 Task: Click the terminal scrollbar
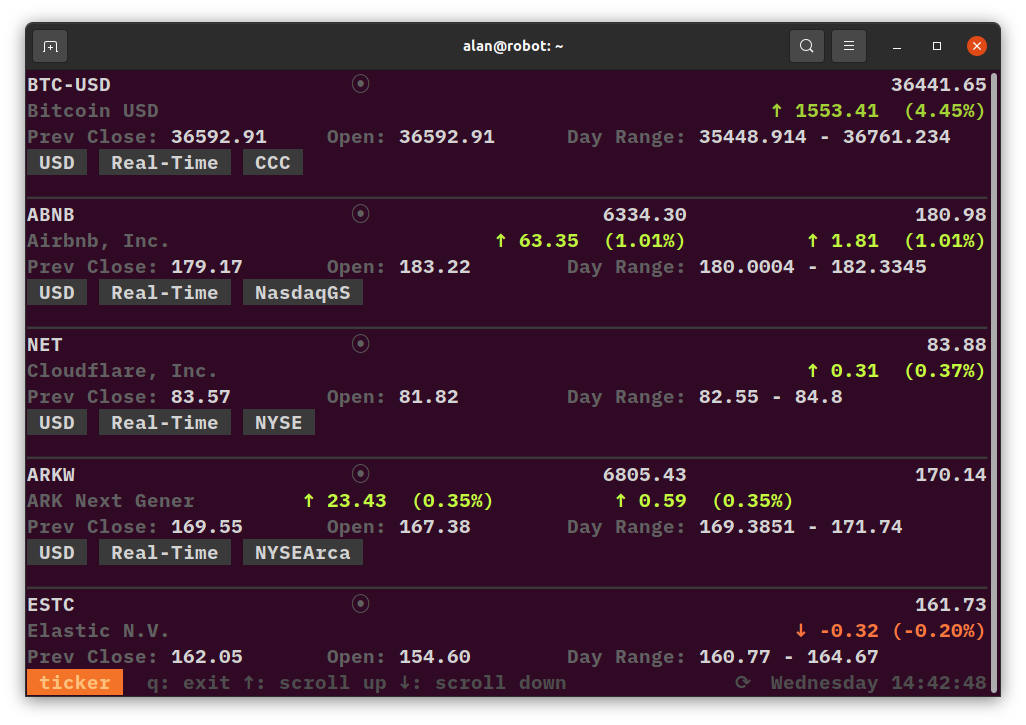(x=995, y=383)
